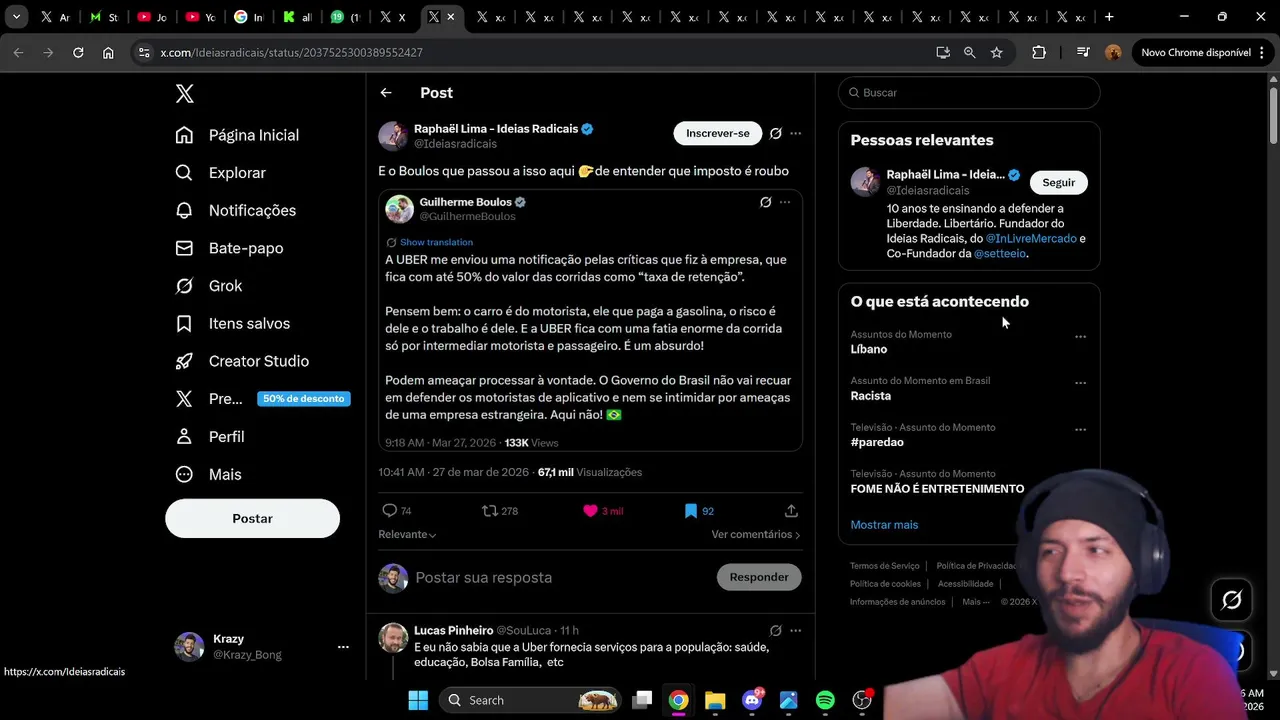This screenshot has width=1280, height=720.
Task: Open more options on Raphaël Lima's post
Action: click(796, 133)
